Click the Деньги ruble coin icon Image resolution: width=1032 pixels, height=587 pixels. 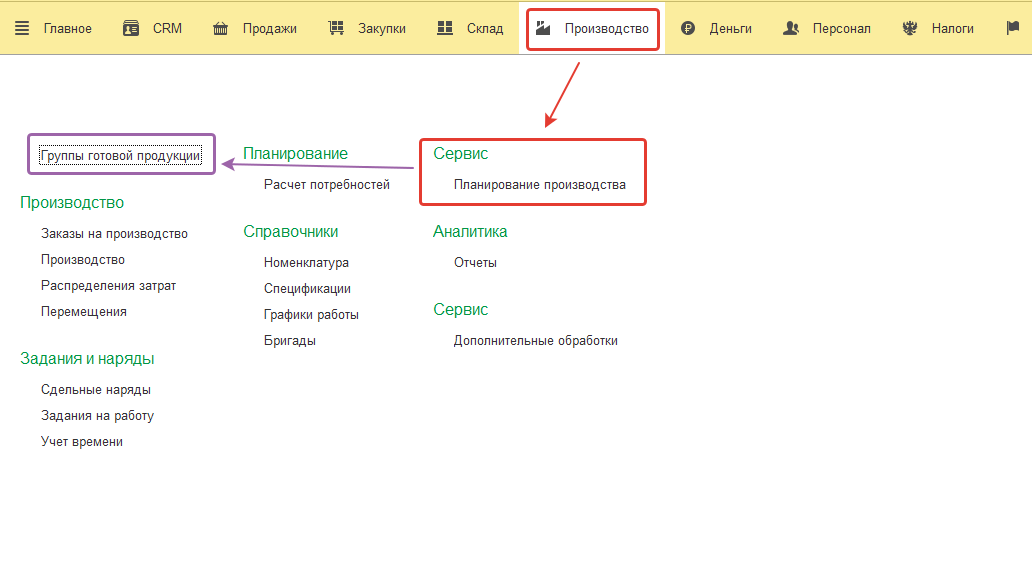[688, 28]
